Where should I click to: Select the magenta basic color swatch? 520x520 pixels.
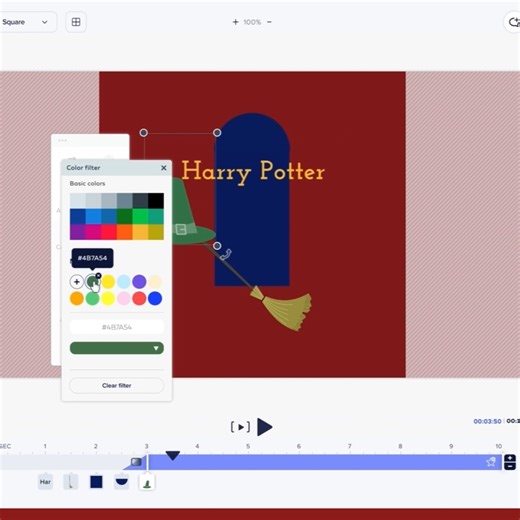(93, 232)
